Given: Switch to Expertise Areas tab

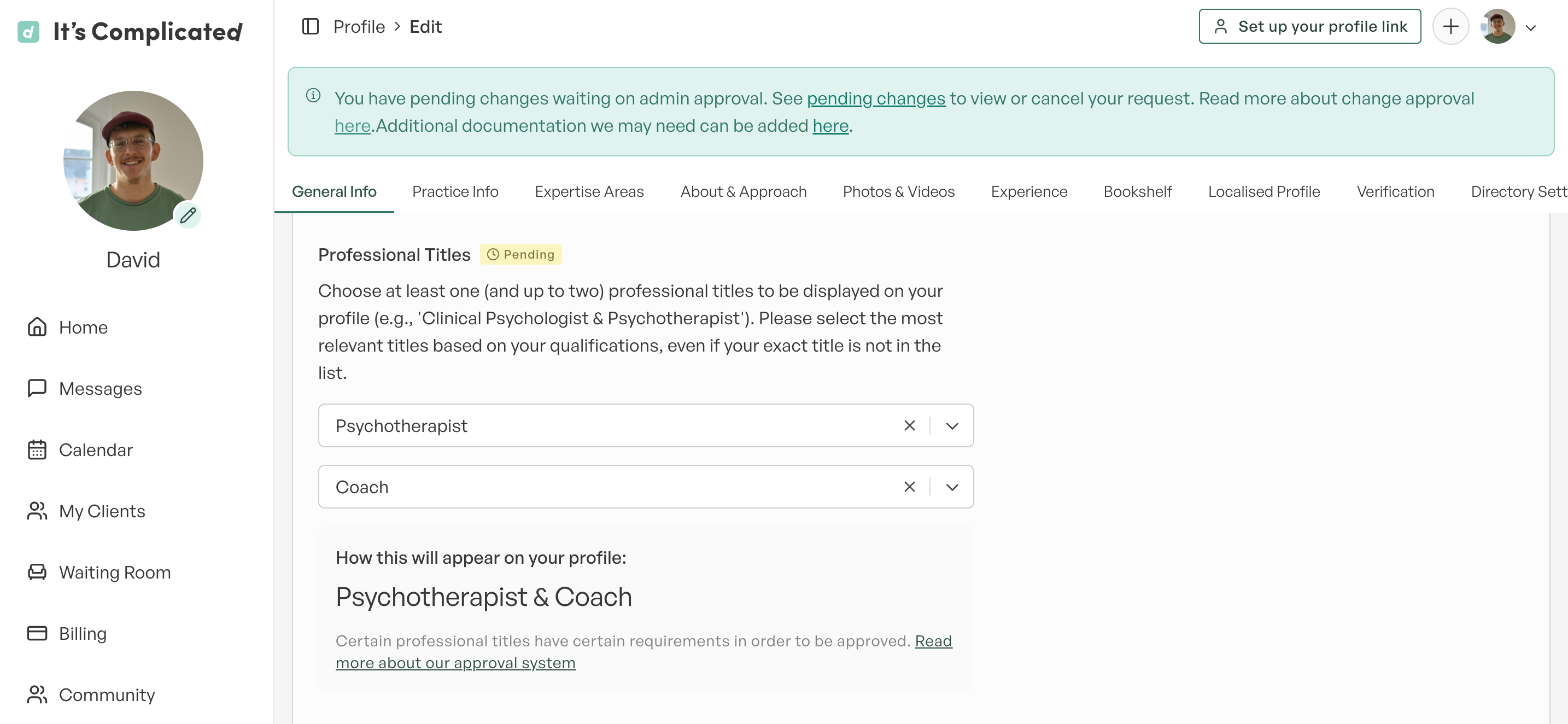Looking at the screenshot, I should click(x=589, y=192).
